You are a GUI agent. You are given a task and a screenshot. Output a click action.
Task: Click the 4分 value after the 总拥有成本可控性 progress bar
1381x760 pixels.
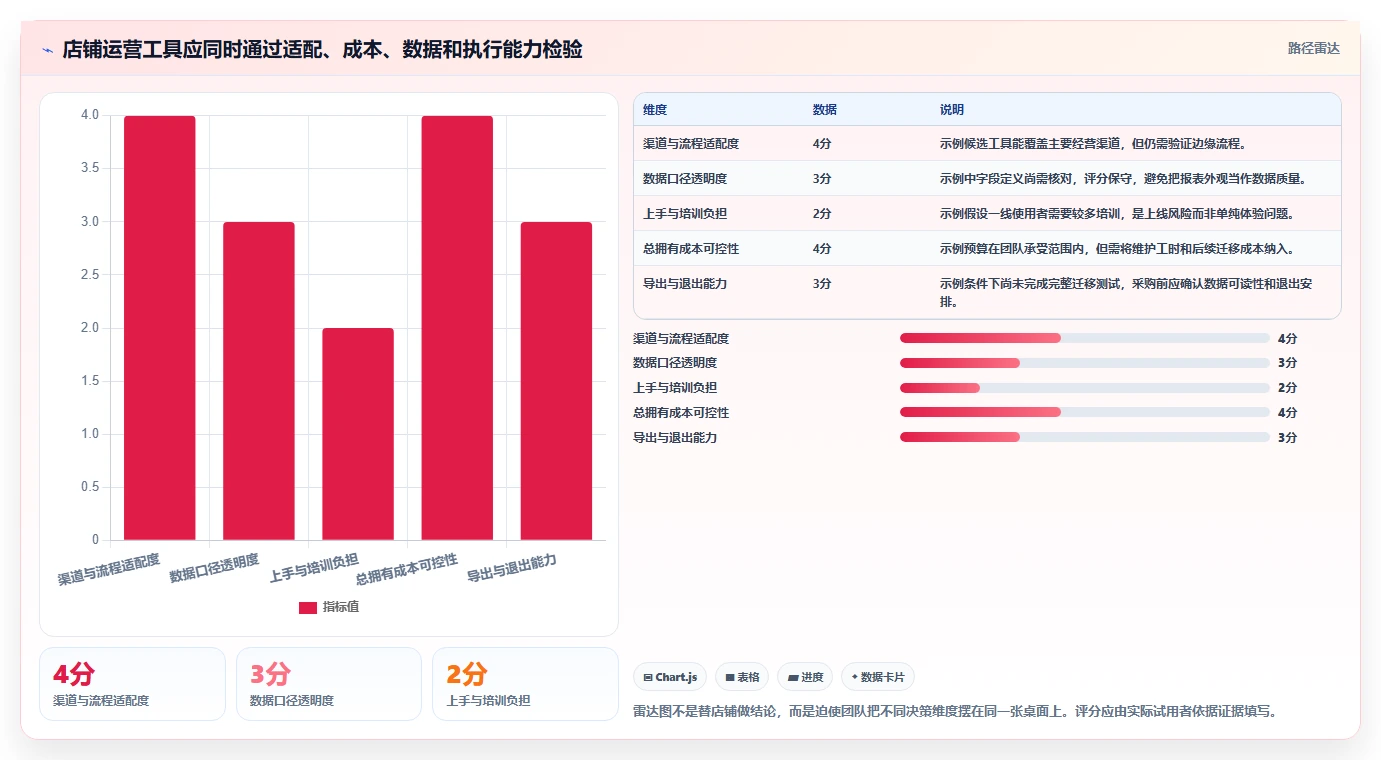(x=1287, y=412)
